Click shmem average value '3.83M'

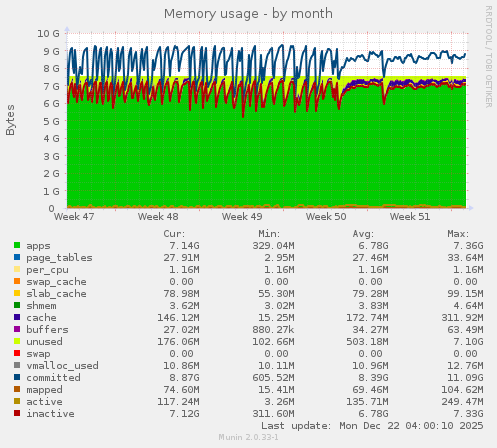(373, 306)
